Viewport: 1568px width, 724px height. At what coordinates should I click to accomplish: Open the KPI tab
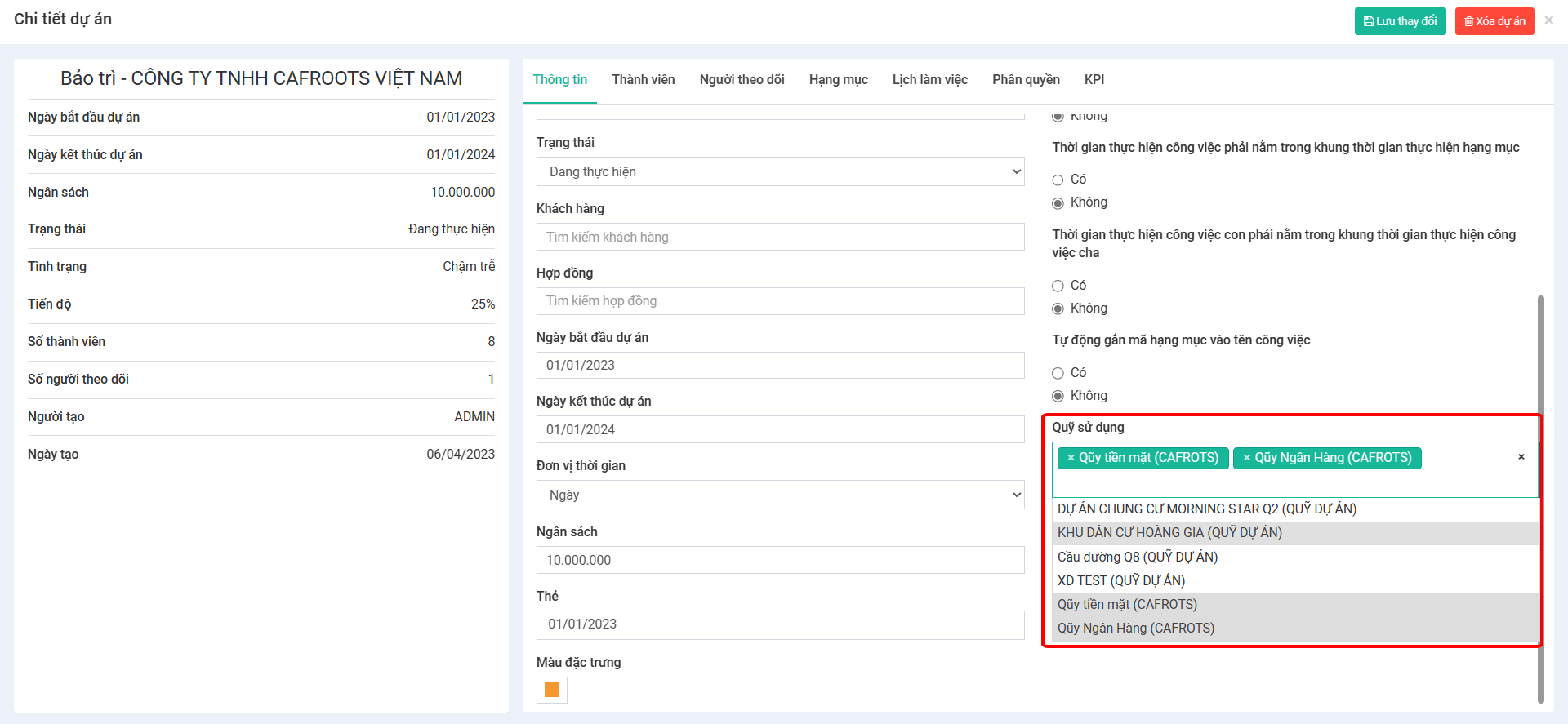pyautogui.click(x=1094, y=80)
